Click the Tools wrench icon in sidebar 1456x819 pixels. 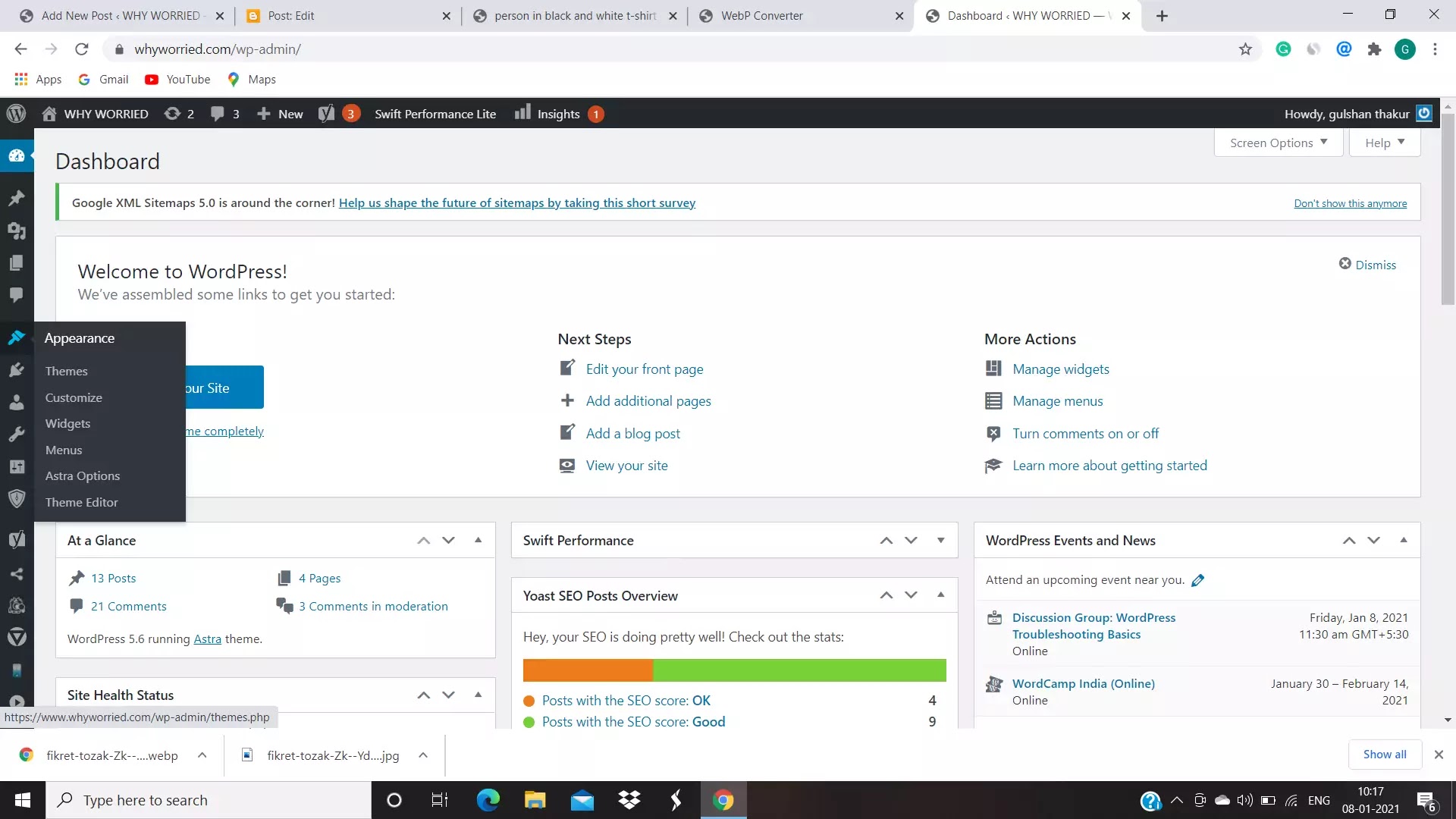coord(16,435)
